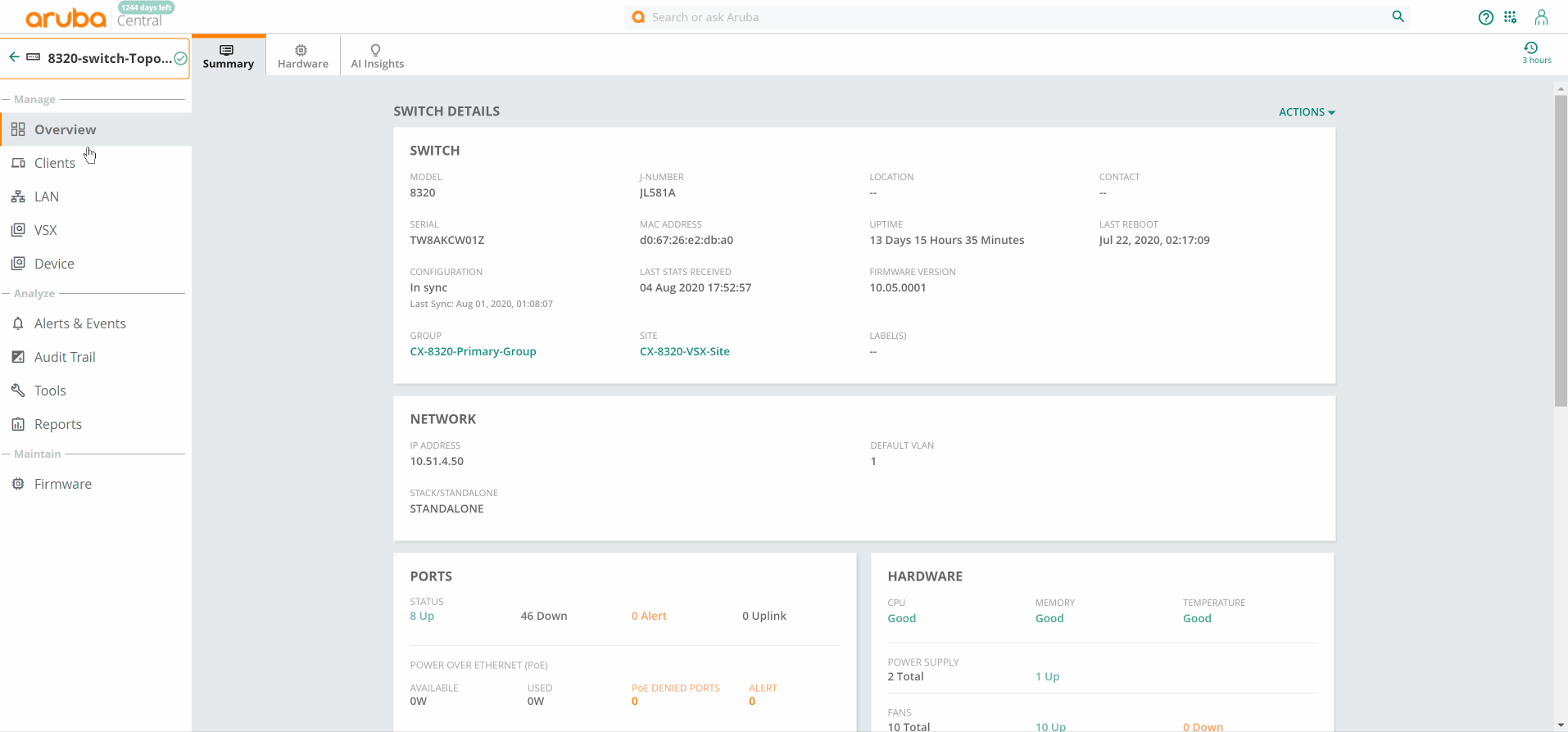Click the Alerts & Events bell icon

pos(18,323)
